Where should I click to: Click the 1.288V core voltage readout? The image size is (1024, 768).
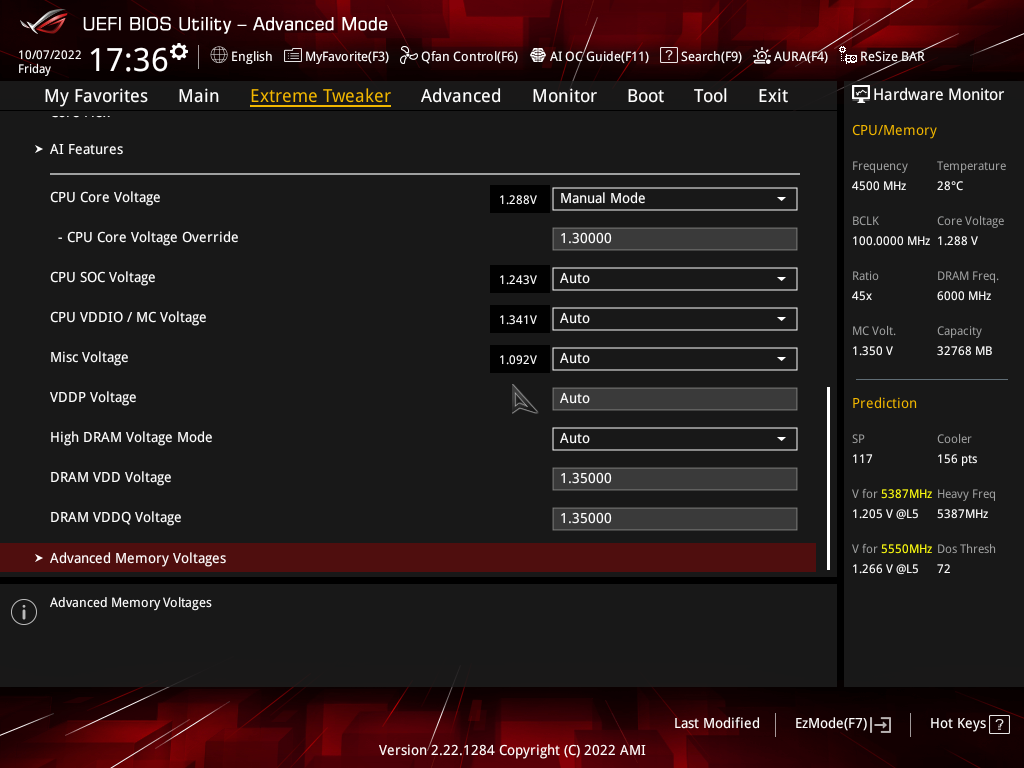coord(518,199)
